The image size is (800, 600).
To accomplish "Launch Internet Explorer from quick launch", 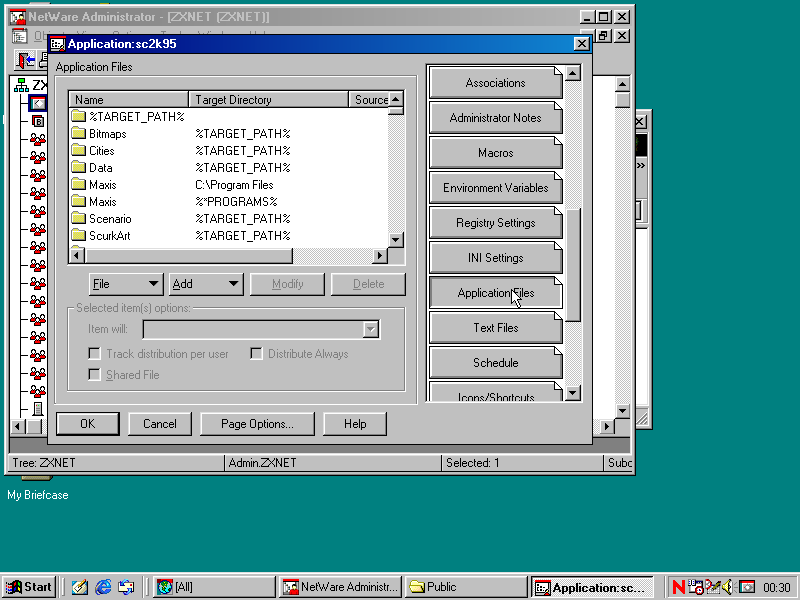I will 103,587.
